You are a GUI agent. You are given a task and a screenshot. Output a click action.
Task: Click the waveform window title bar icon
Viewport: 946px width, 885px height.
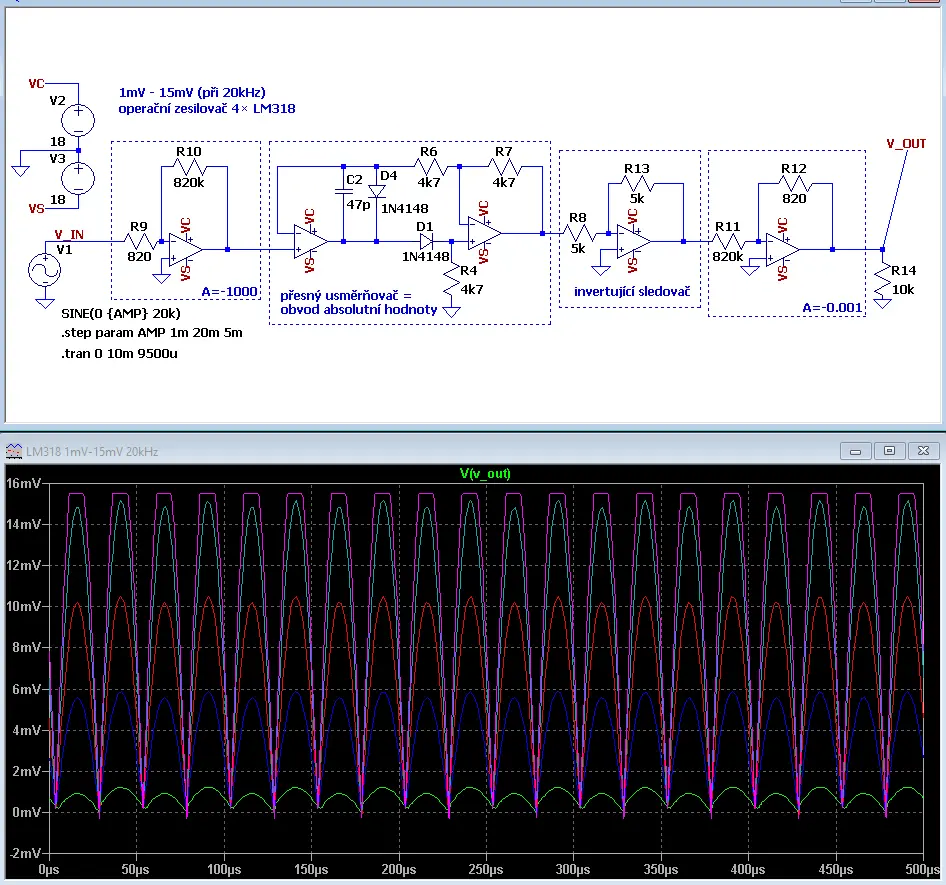click(13, 451)
